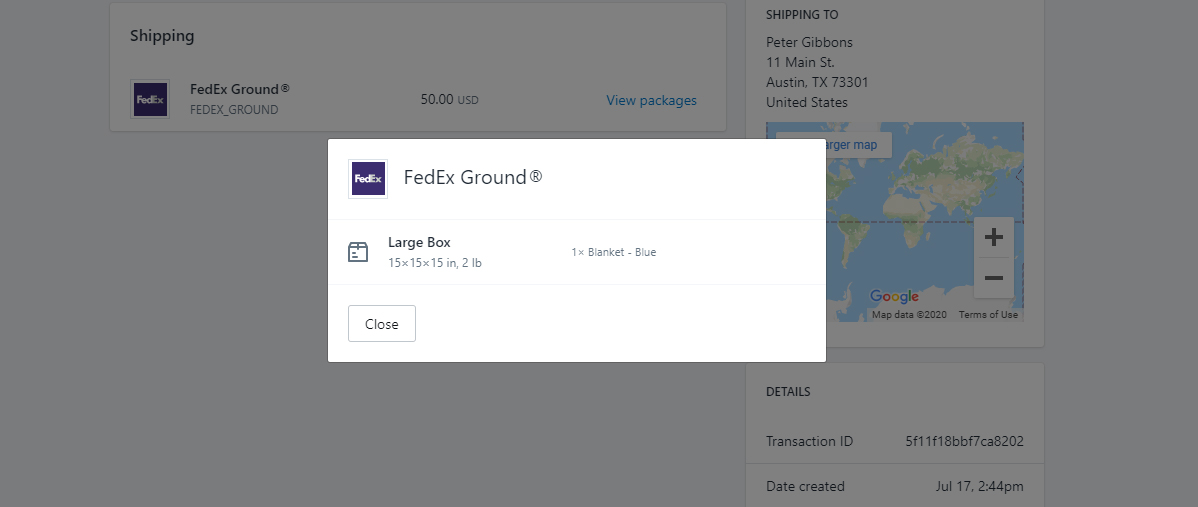Click the Close button in the dialog
This screenshot has height=507, width=1198.
click(381, 324)
